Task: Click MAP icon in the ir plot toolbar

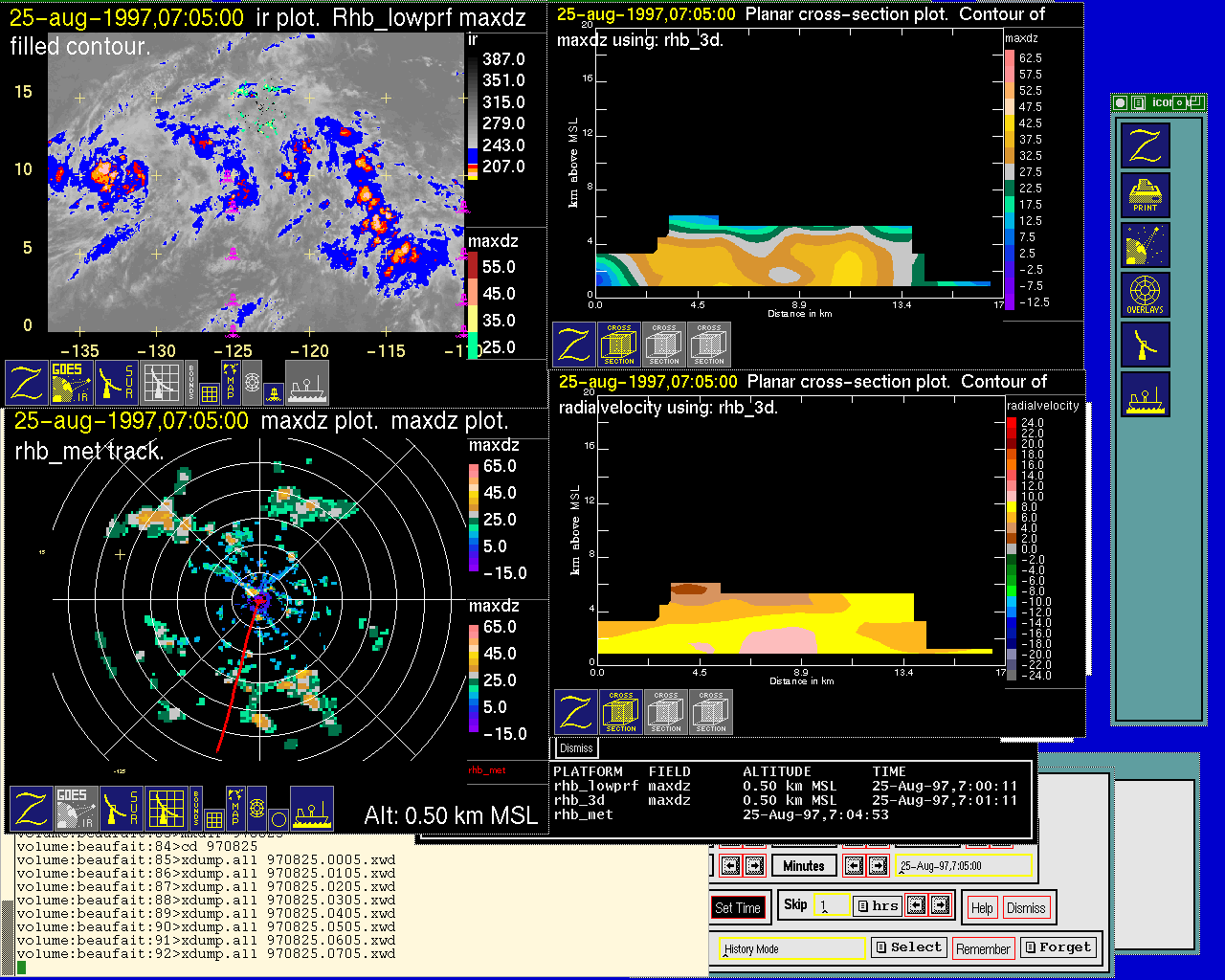Action: tap(231, 382)
